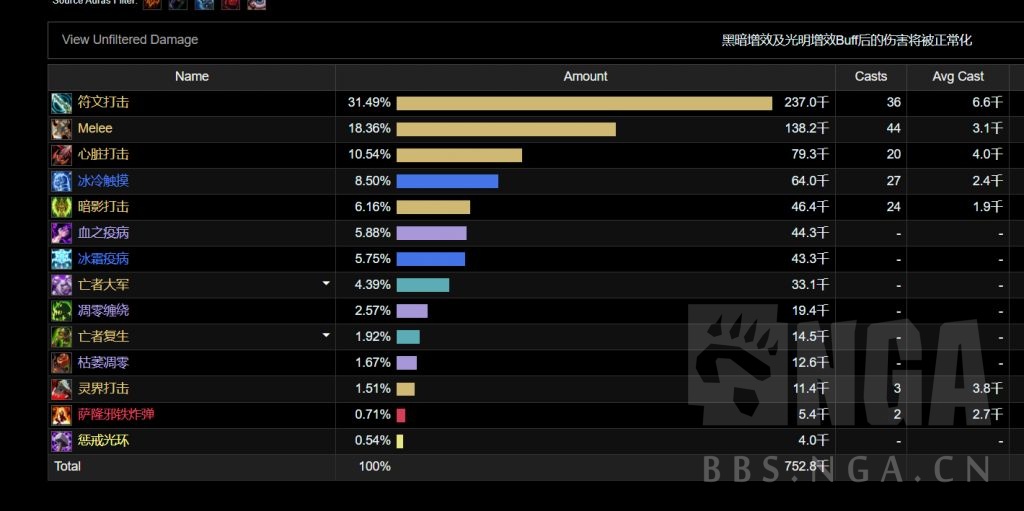This screenshot has height=511, width=1024.
Task: Toggle the red Source Auras Filter icon
Action: [x=231, y=4]
